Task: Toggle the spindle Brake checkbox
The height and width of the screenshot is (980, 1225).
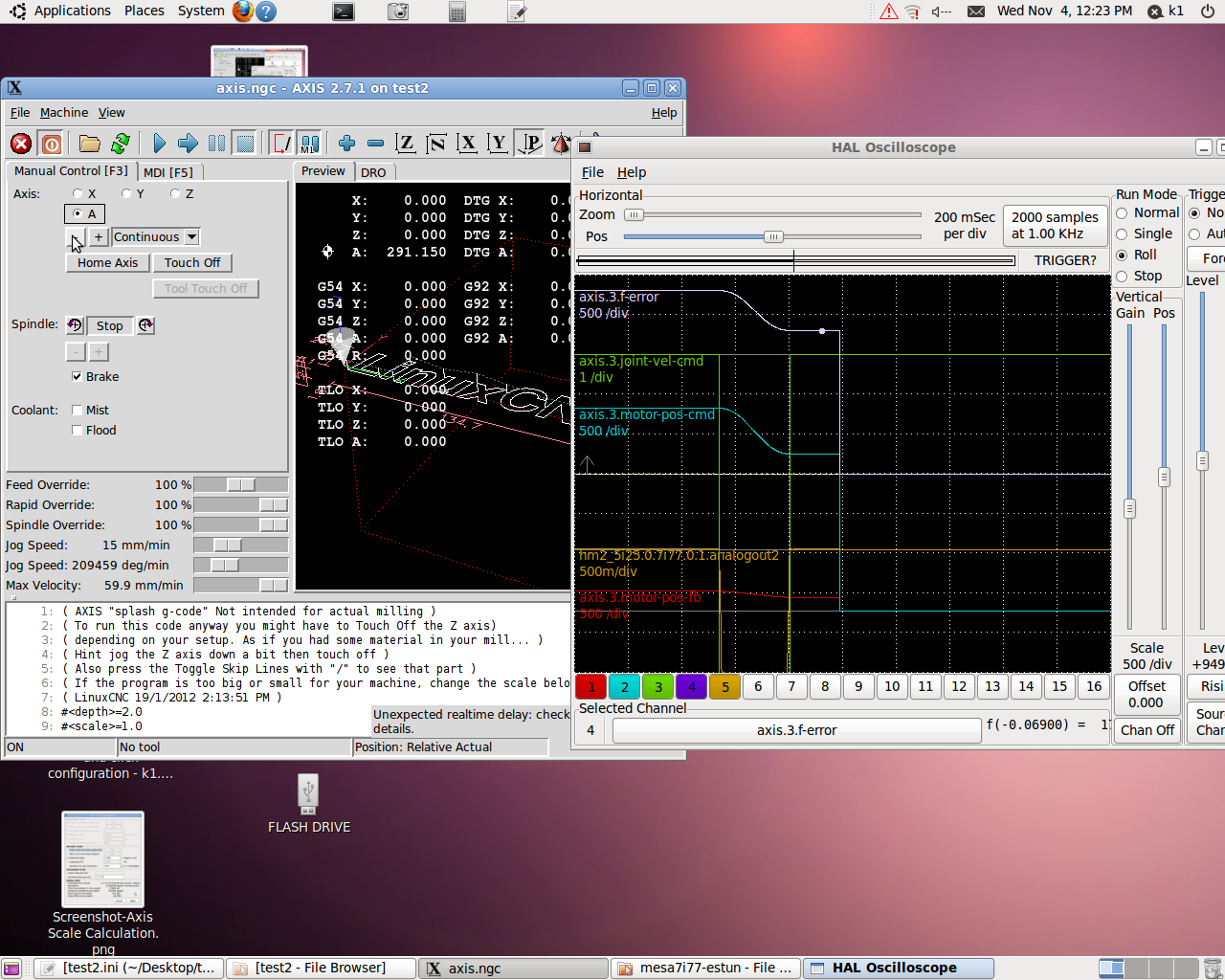Action: (x=77, y=376)
